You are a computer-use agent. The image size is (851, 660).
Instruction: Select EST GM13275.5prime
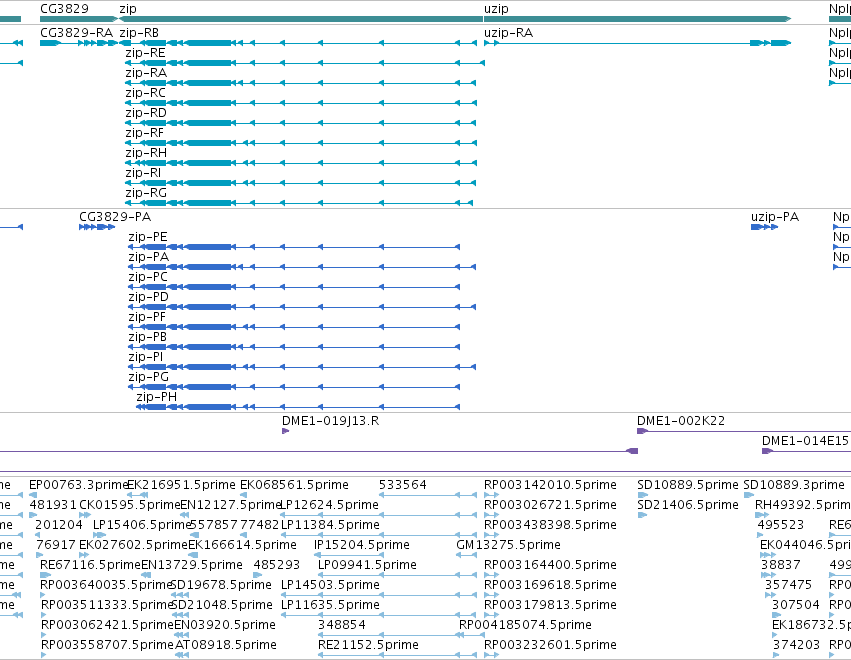tap(509, 545)
